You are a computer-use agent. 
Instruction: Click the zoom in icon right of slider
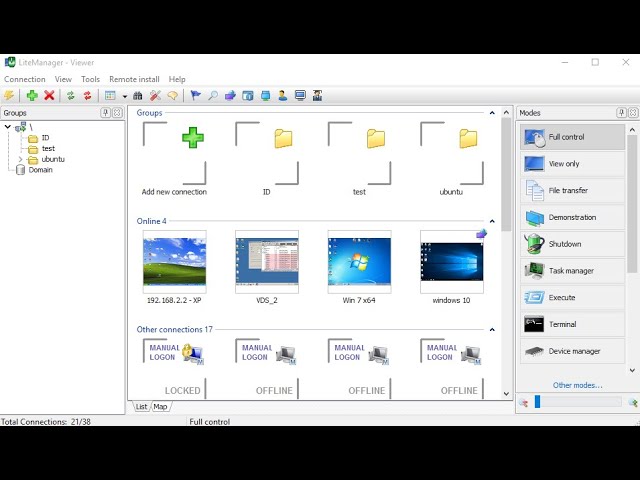click(633, 403)
